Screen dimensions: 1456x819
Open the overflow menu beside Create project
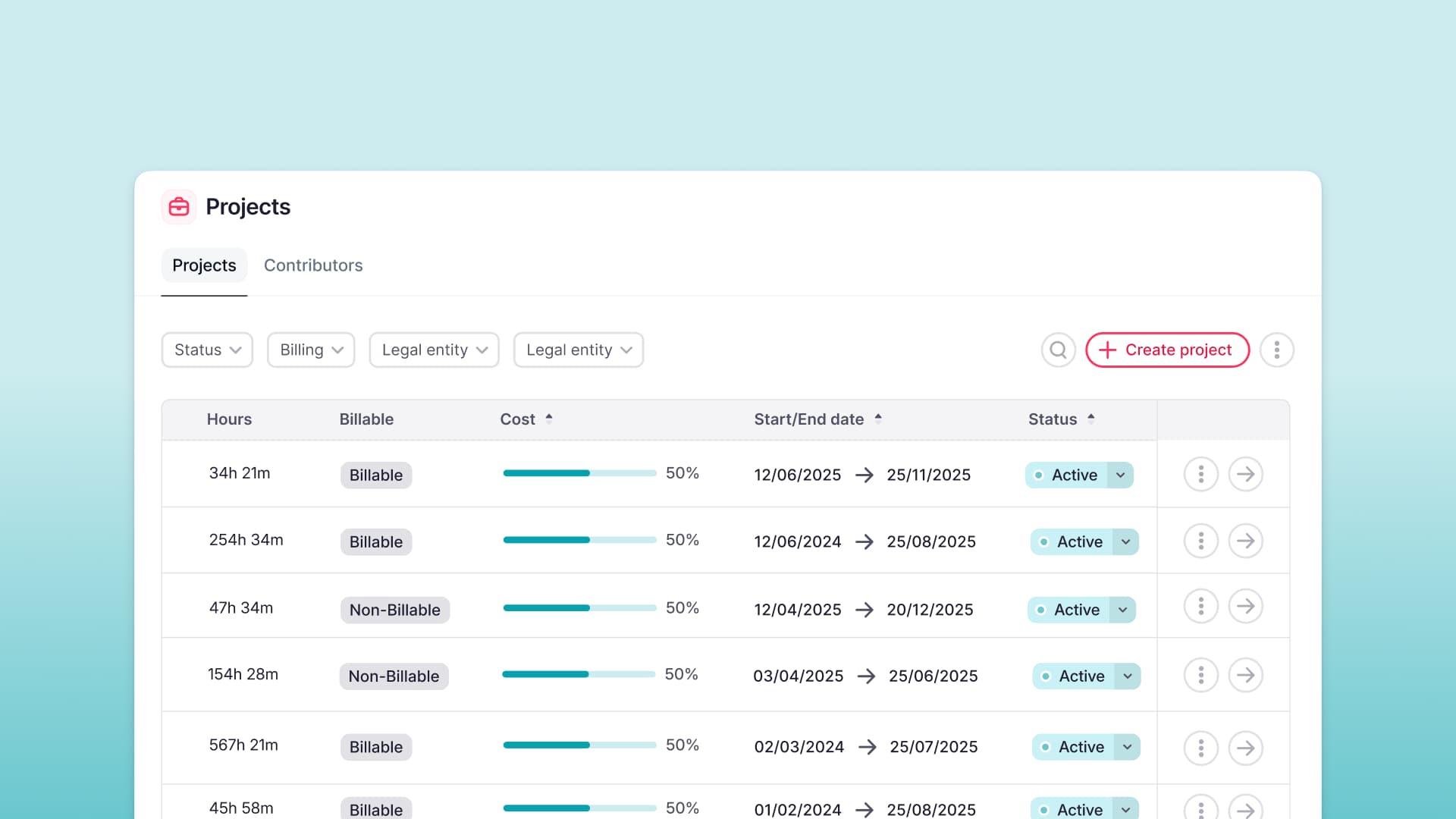1277,350
